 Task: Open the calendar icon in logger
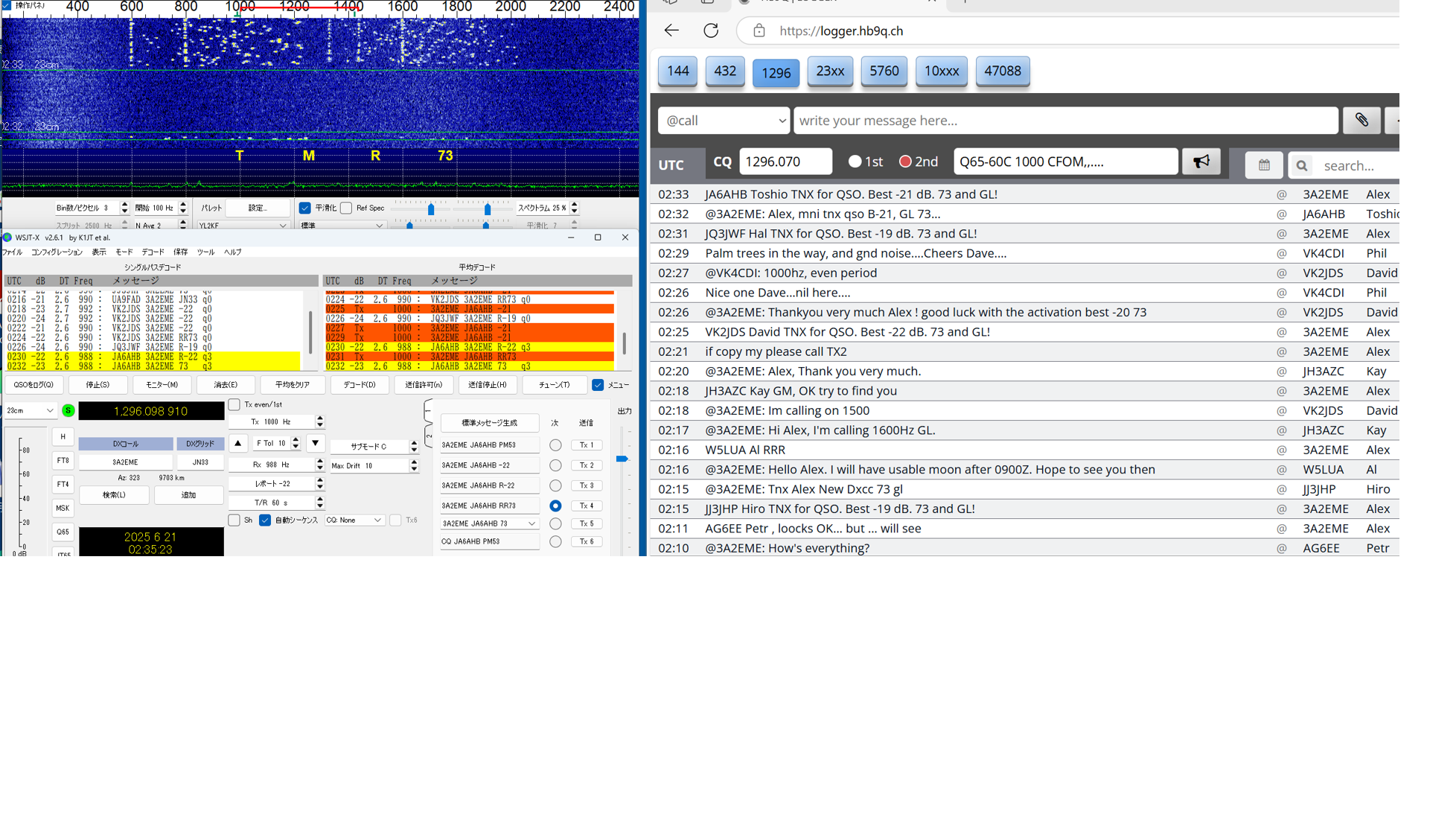[1263, 165]
